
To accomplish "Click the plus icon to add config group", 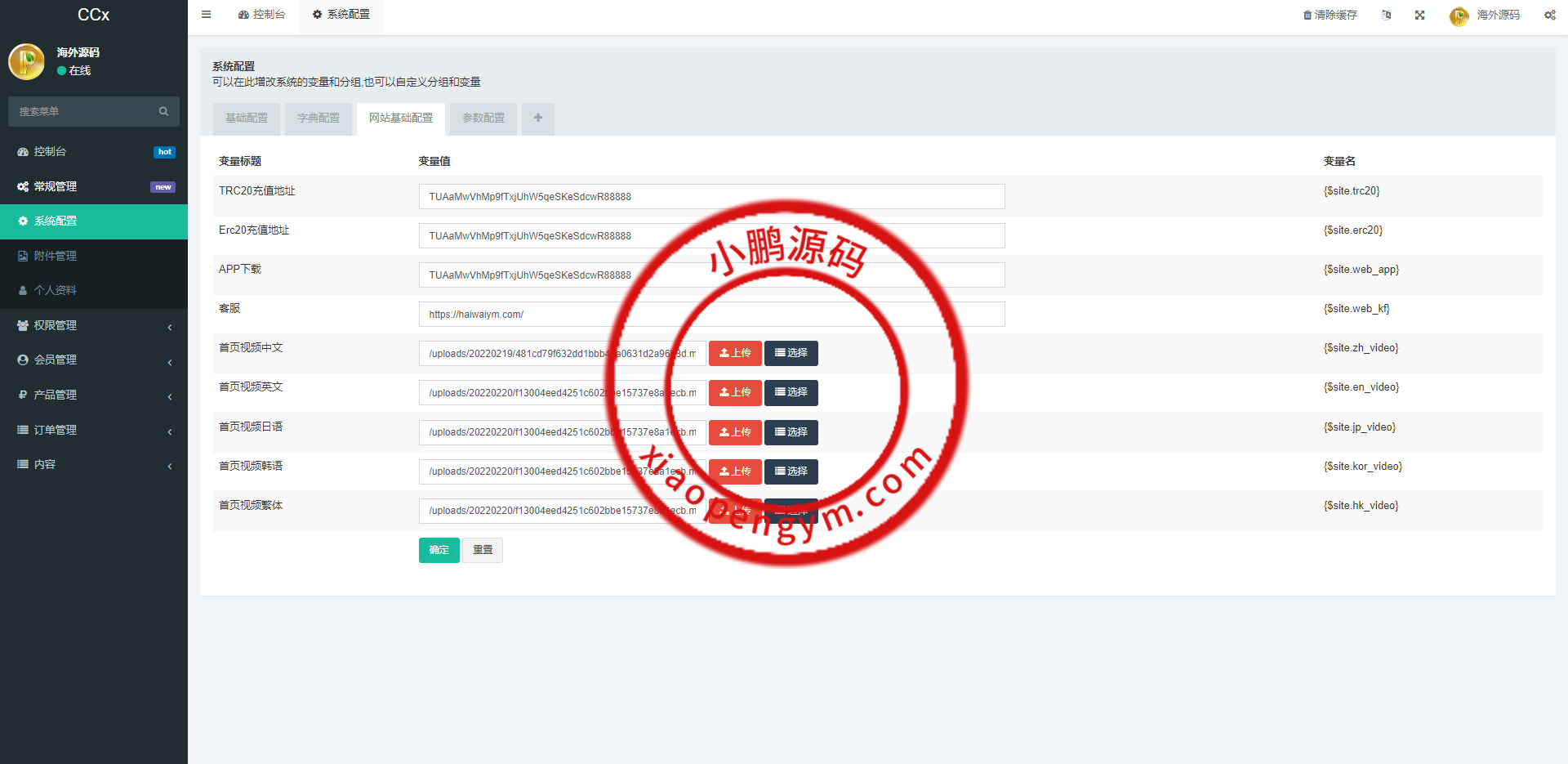I will [x=538, y=118].
